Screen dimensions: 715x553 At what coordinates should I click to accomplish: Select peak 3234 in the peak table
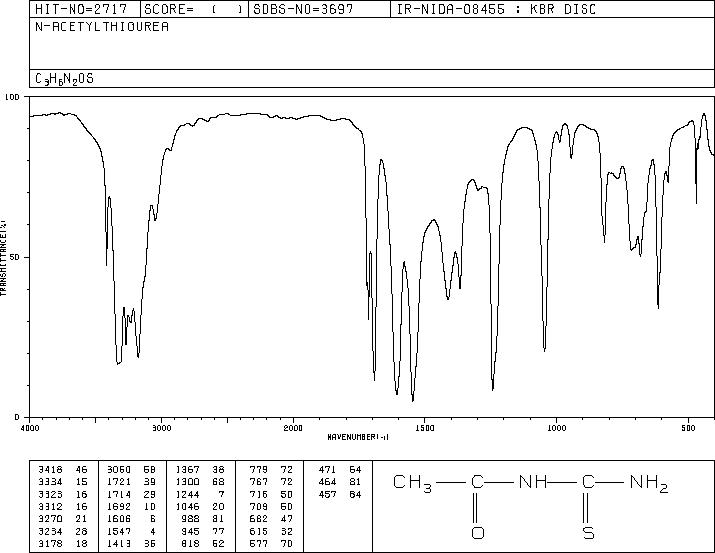tap(50, 532)
